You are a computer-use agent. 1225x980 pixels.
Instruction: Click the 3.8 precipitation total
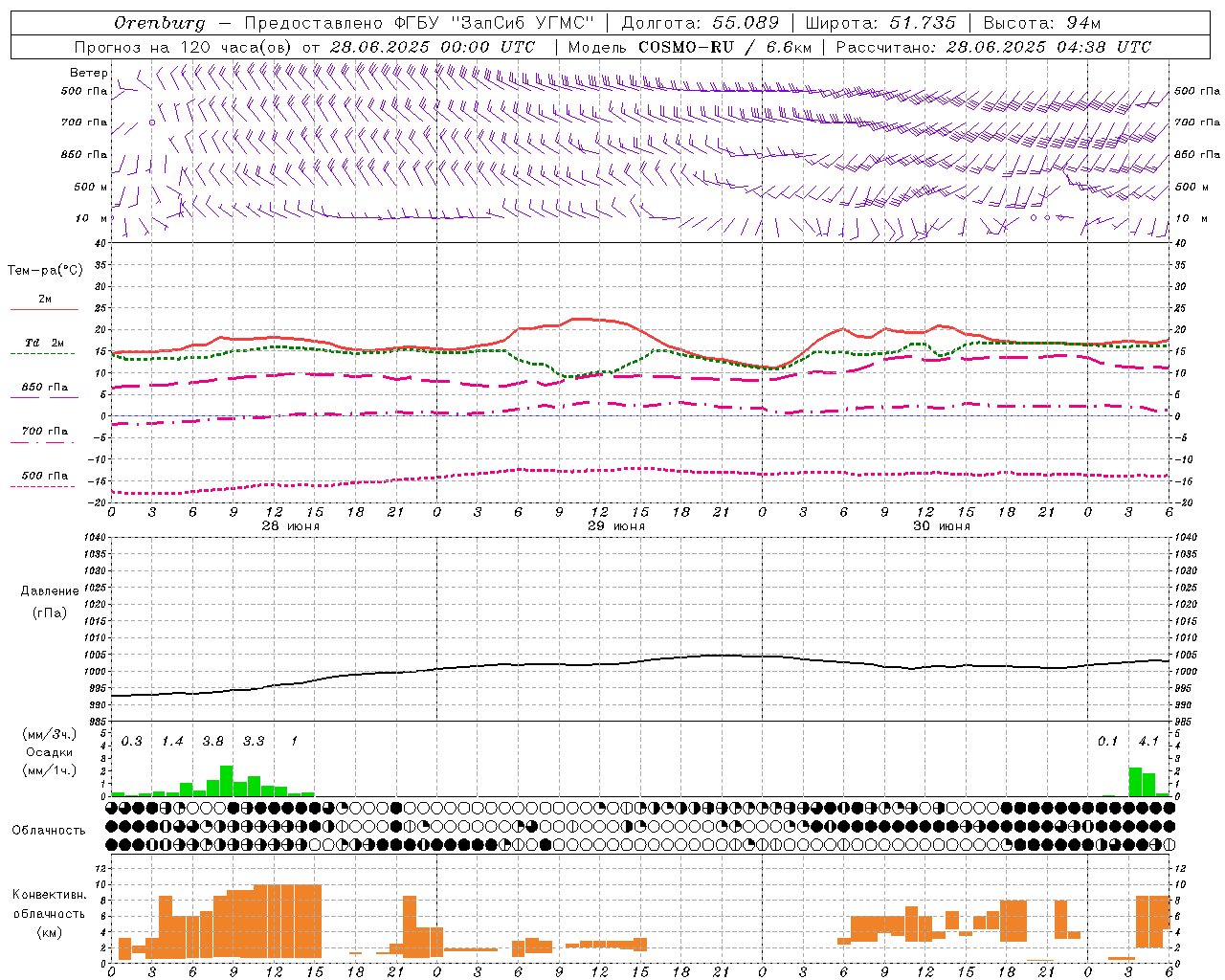[212, 742]
